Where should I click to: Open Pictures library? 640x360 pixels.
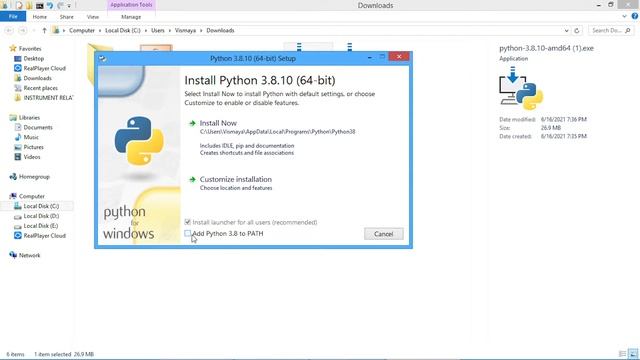pos(33,147)
